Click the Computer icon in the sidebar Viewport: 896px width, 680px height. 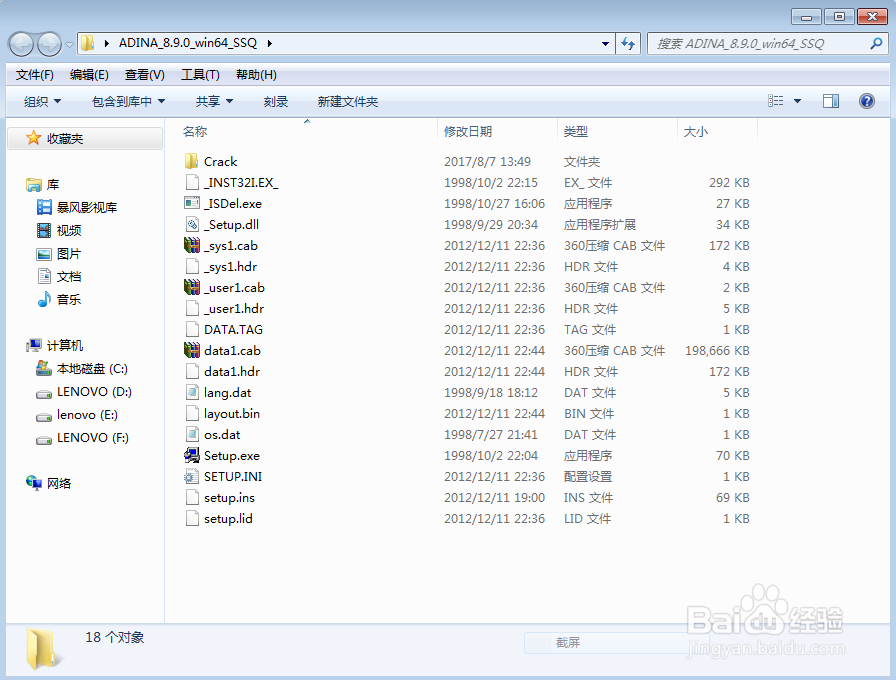point(34,345)
